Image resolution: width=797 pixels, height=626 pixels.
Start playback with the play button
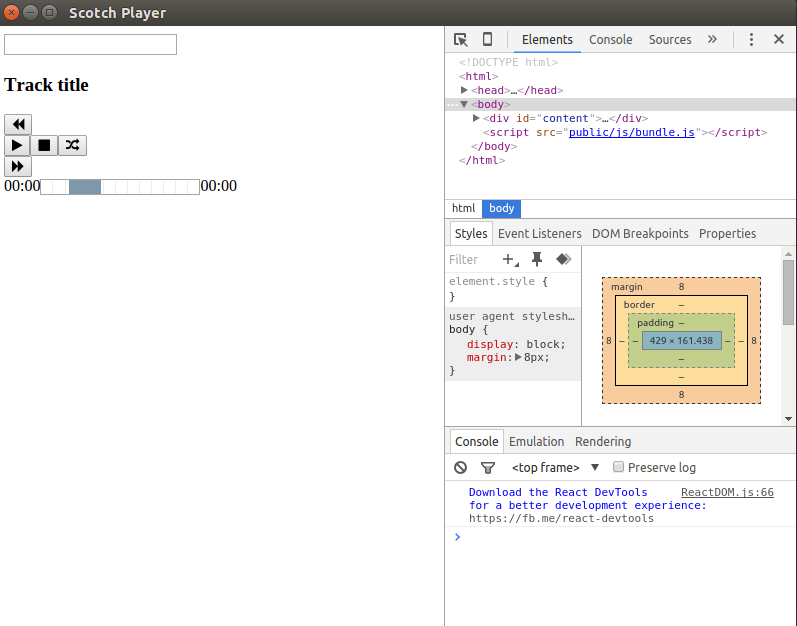pyautogui.click(x=17, y=145)
